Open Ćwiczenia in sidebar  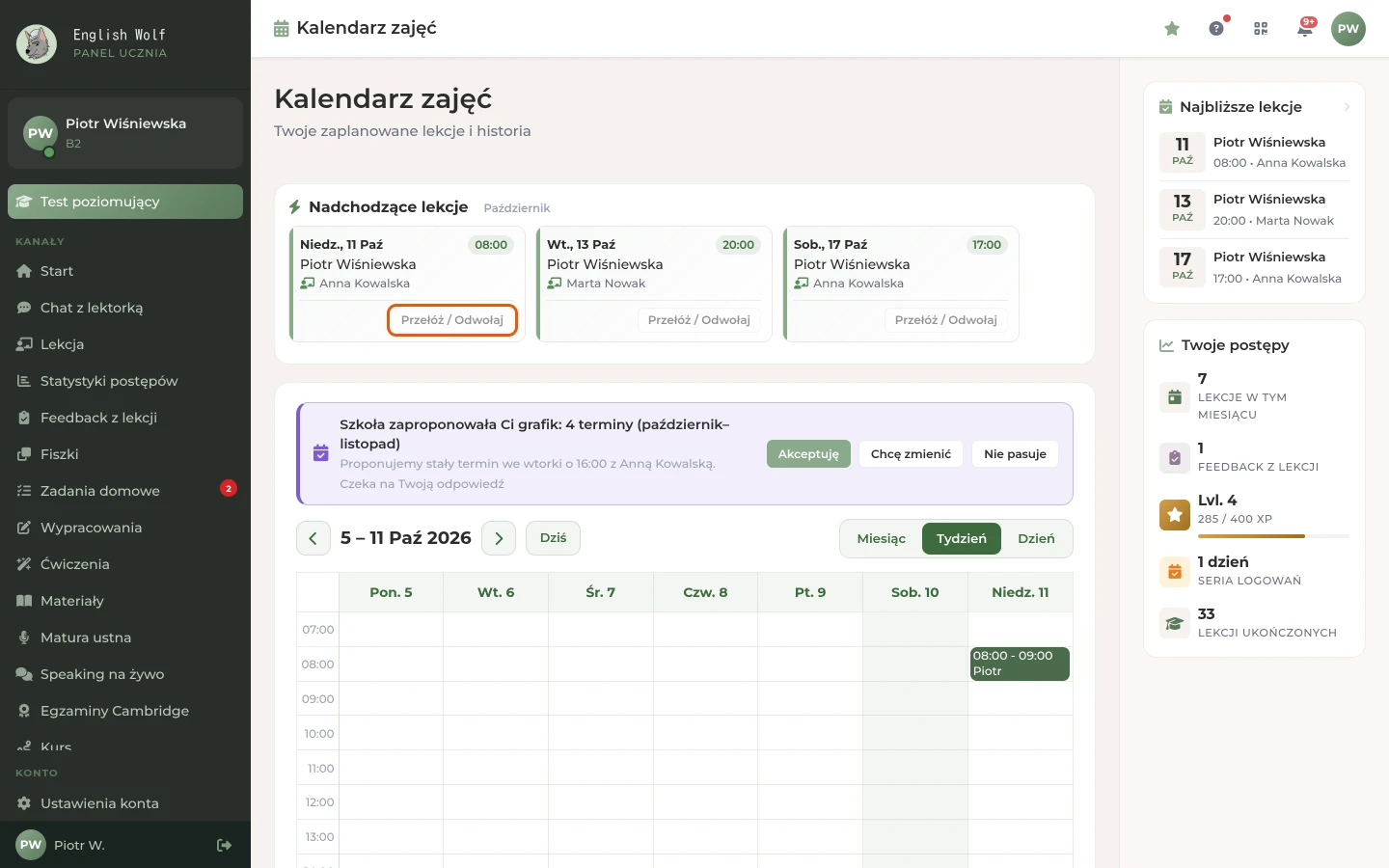coord(125,564)
